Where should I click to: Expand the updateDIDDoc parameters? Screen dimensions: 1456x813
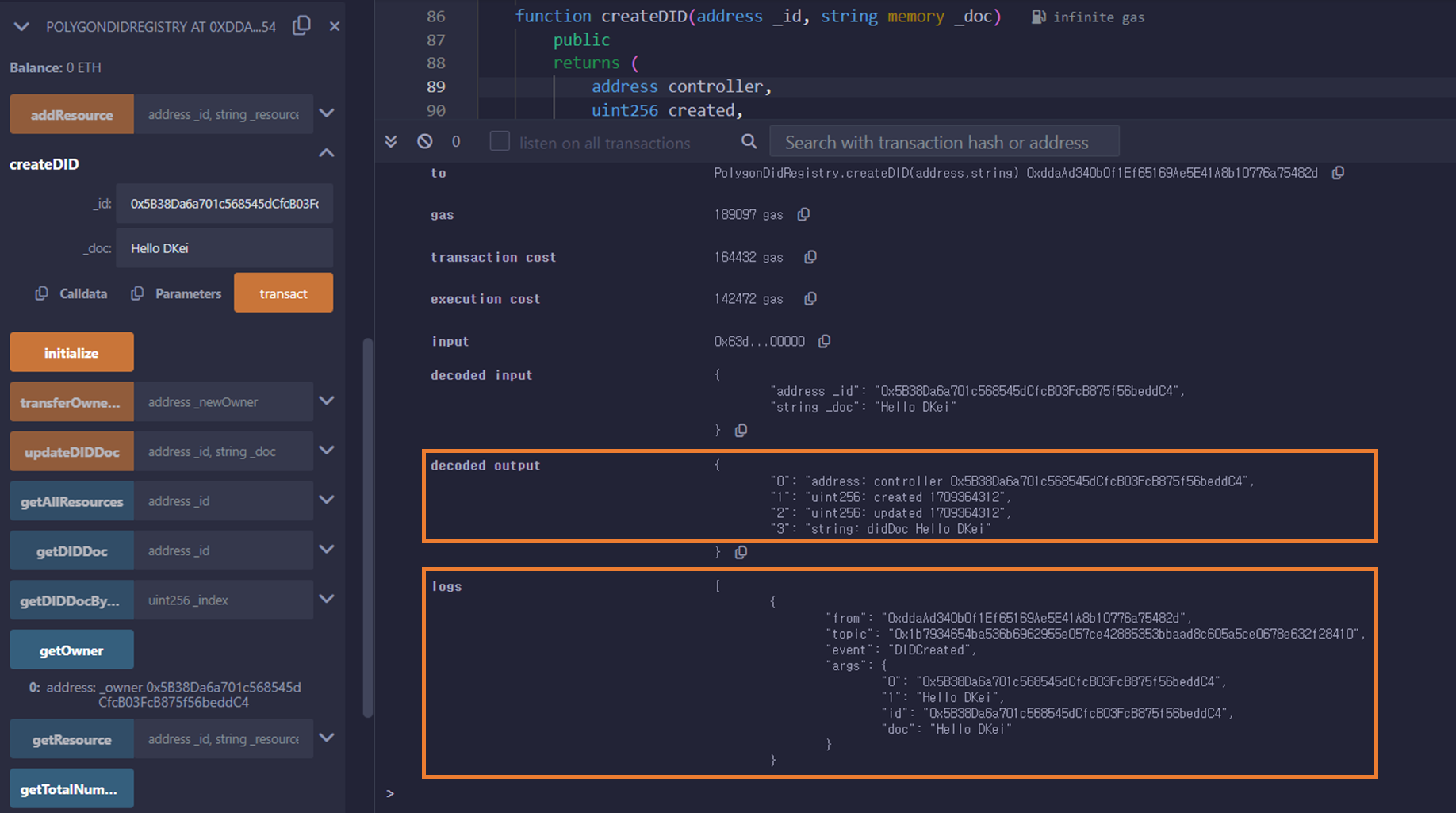[326, 451]
